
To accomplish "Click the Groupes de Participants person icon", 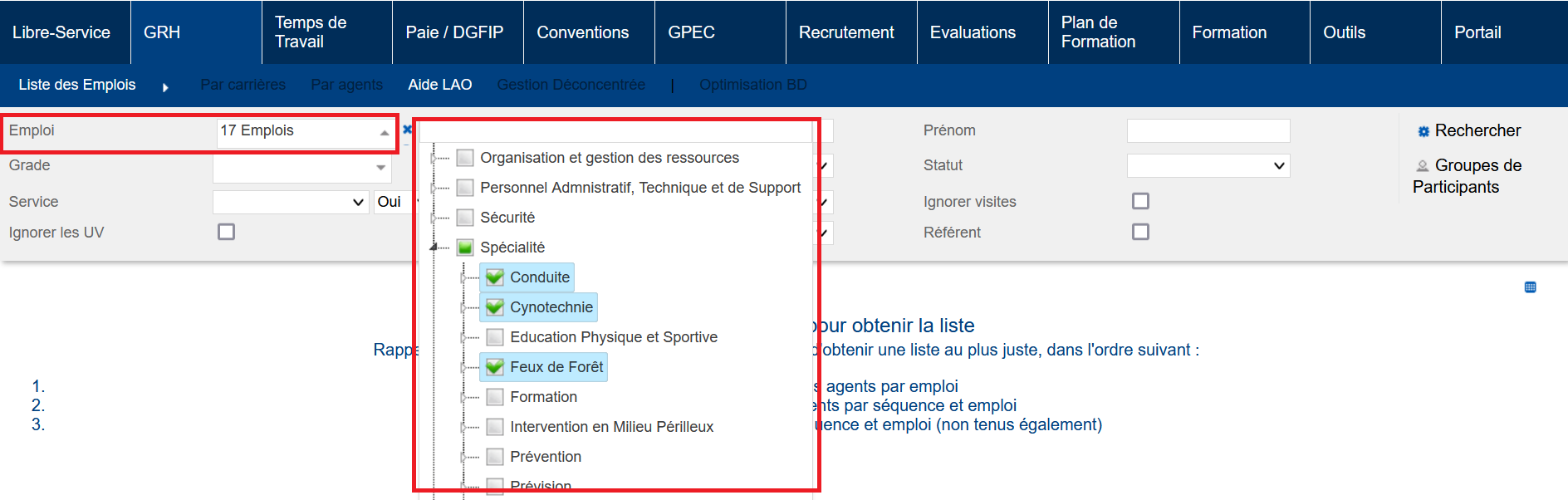I will pyautogui.click(x=1423, y=166).
